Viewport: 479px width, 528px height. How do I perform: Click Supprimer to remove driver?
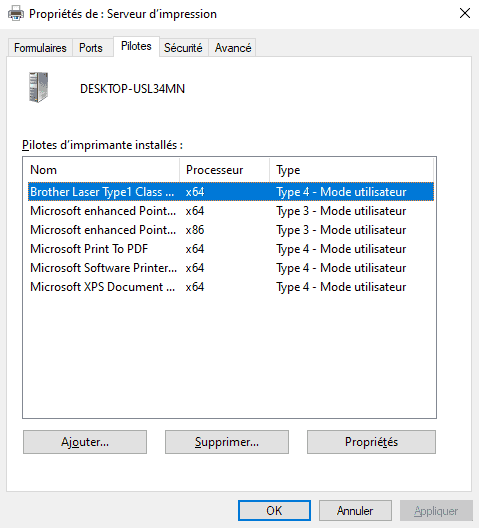[x=227, y=442]
